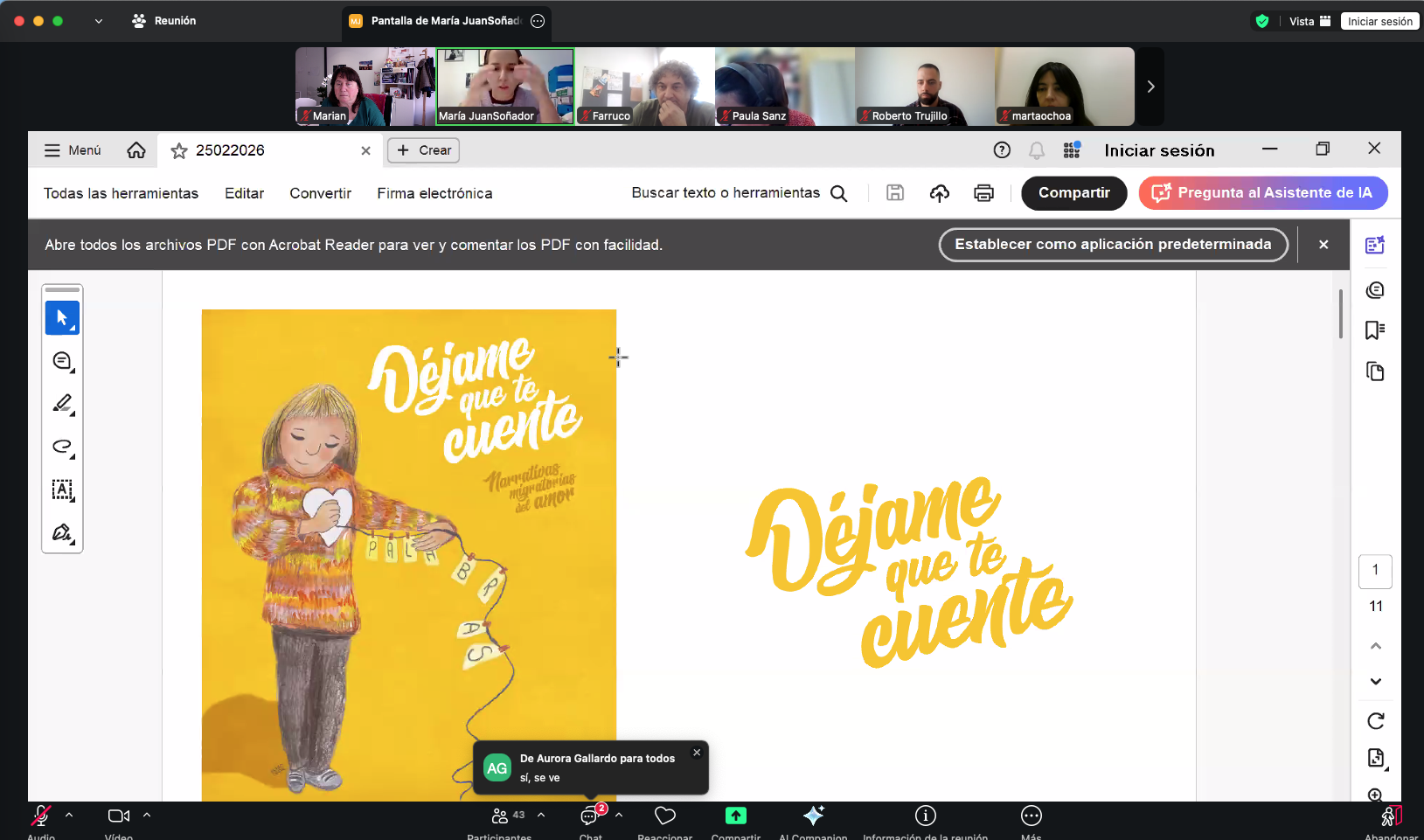Click the Buscar texto o herramientas field

(x=726, y=193)
